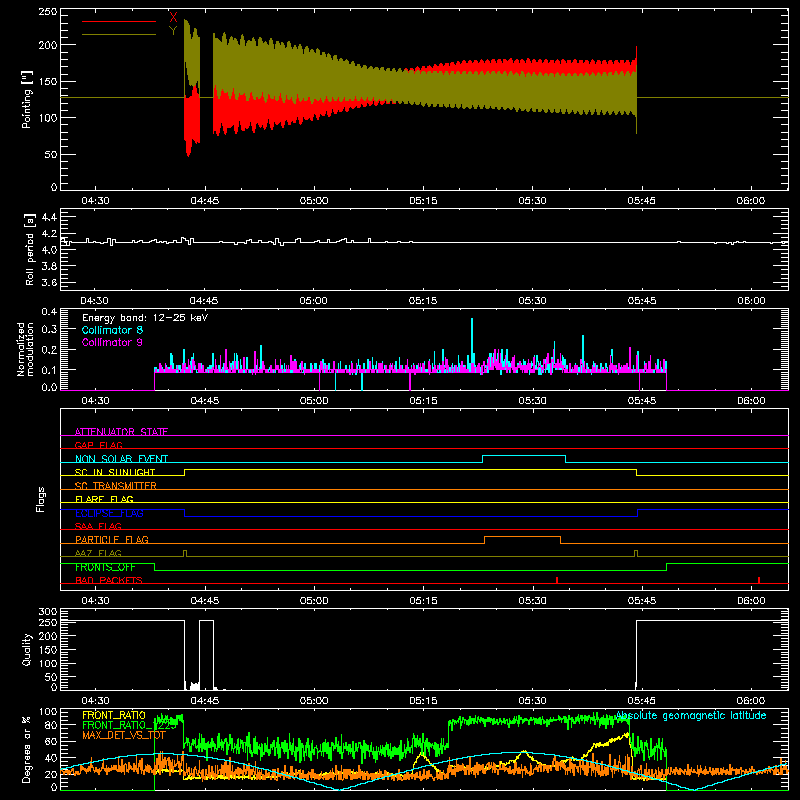Click the raised PARTICLE_FLAG step segment
This screenshot has height=800, width=800.
click(522, 537)
